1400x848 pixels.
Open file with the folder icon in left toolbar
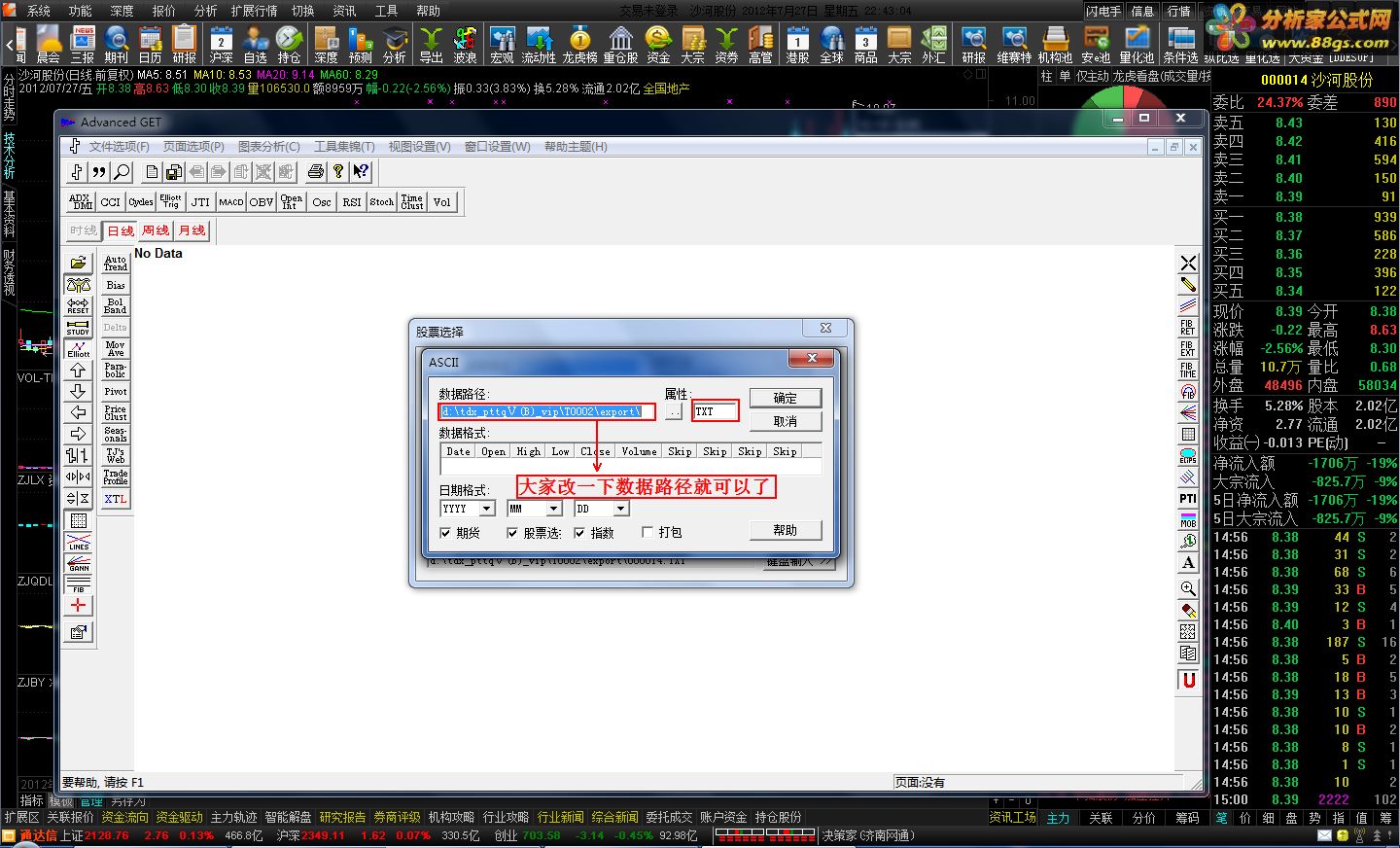tap(79, 263)
